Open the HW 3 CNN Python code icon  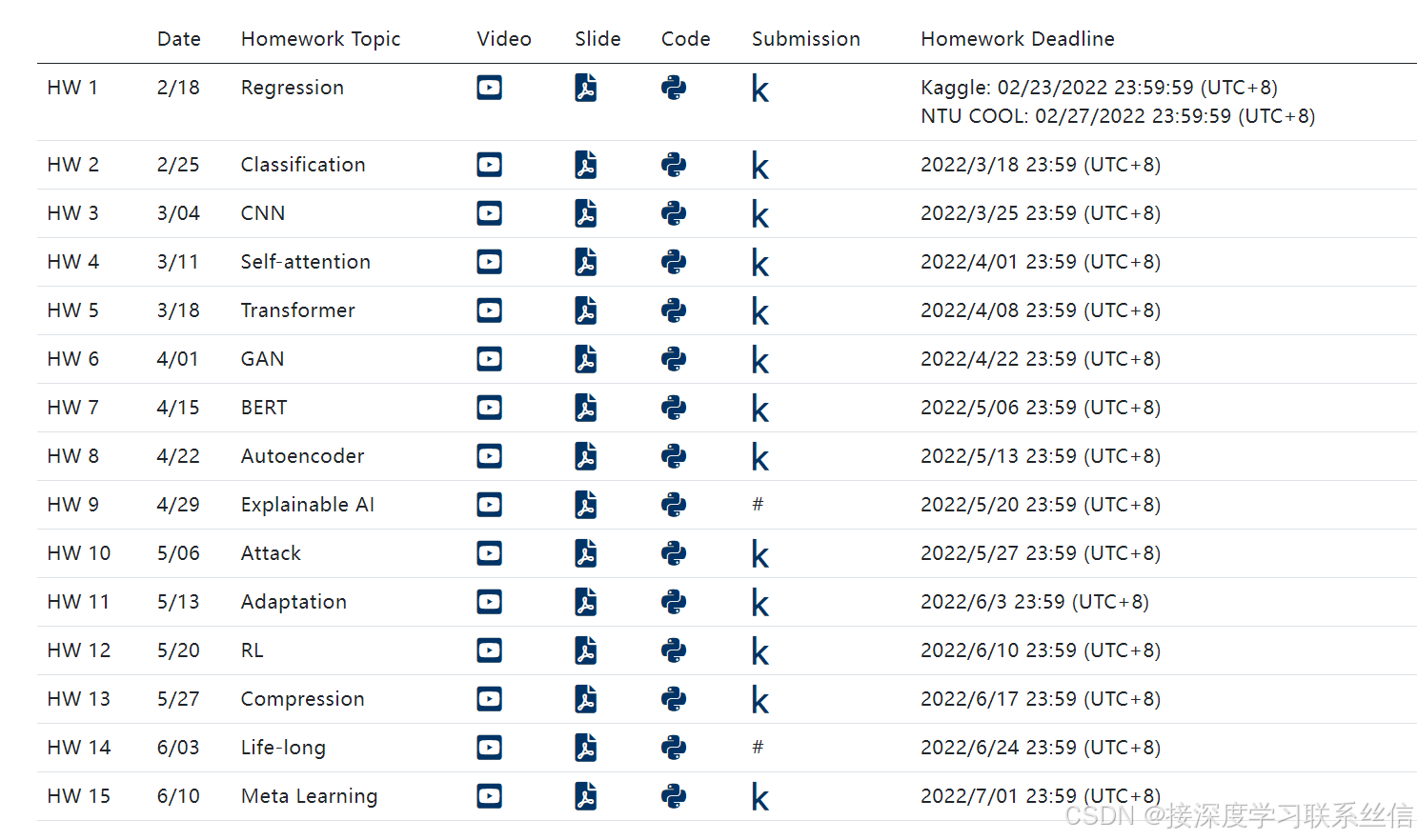pyautogui.click(x=674, y=213)
